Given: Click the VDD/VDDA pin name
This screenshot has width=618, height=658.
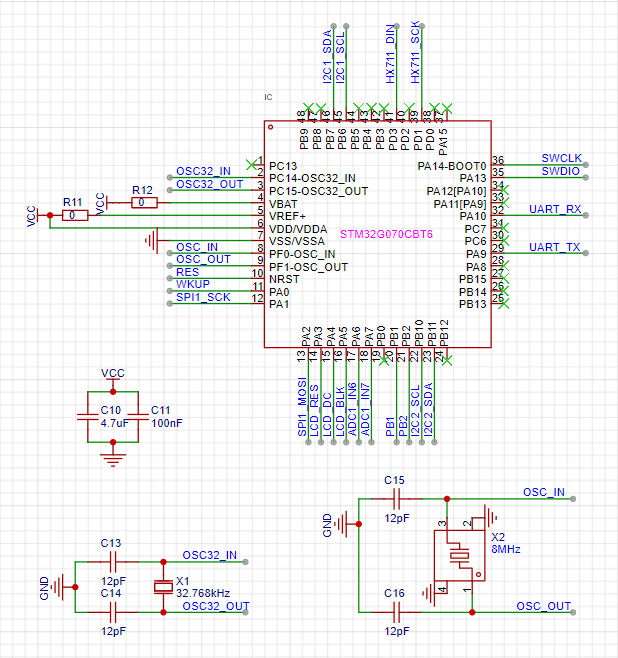Looking at the screenshot, I should [298, 229].
